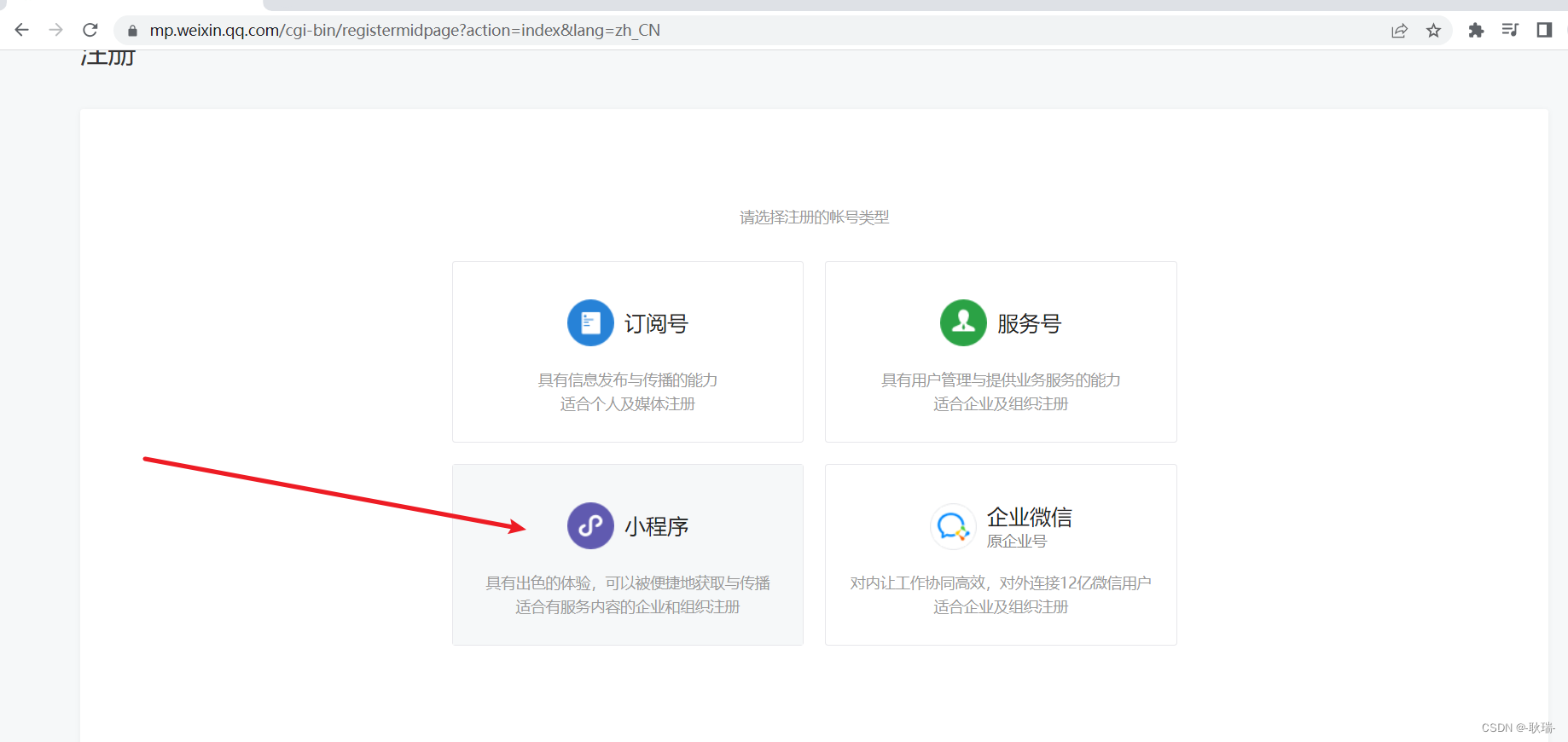Click the 企业微信 chat bubble icon
The image size is (1568, 742).
(x=953, y=526)
